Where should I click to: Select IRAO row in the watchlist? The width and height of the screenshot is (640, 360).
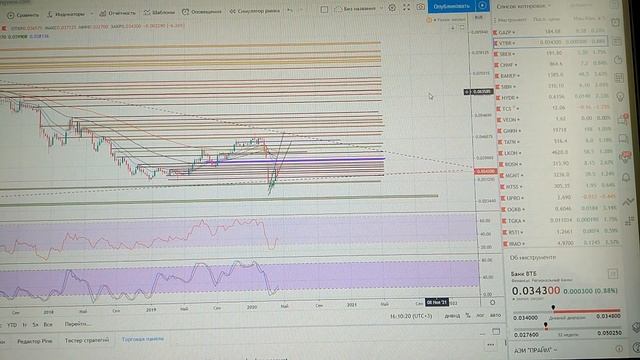562,244
